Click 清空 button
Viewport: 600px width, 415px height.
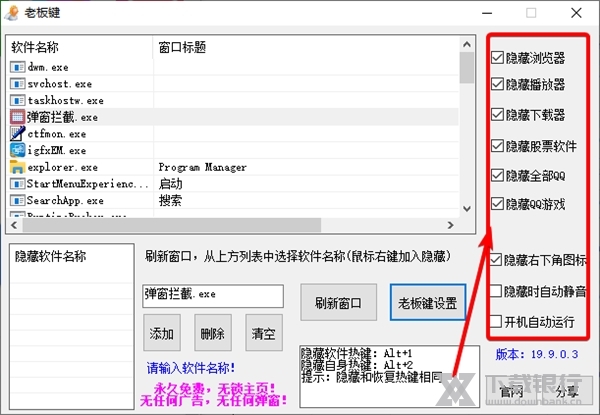264,333
